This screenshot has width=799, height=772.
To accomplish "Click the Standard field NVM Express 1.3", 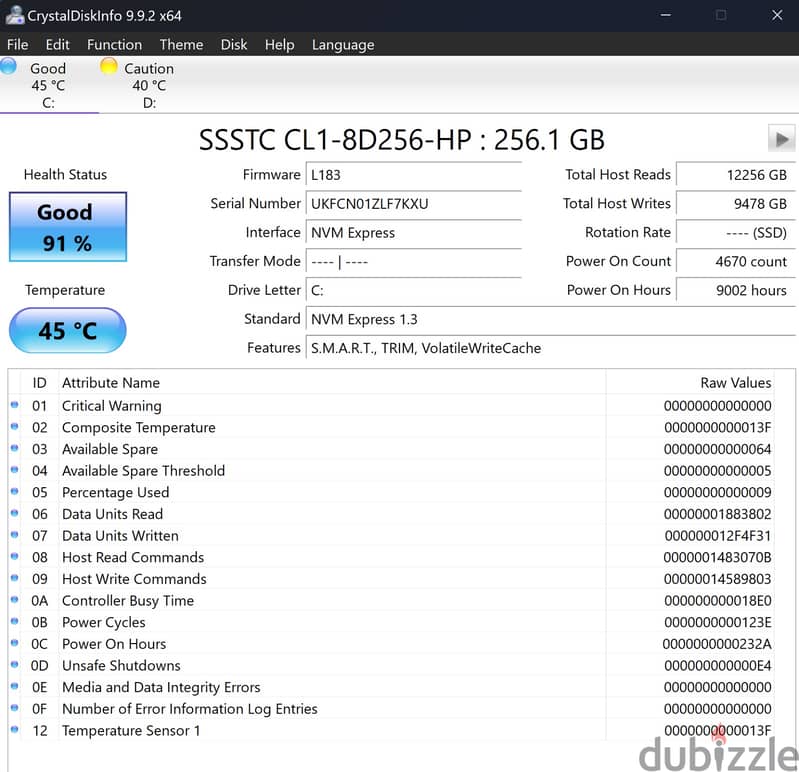I will (x=550, y=320).
